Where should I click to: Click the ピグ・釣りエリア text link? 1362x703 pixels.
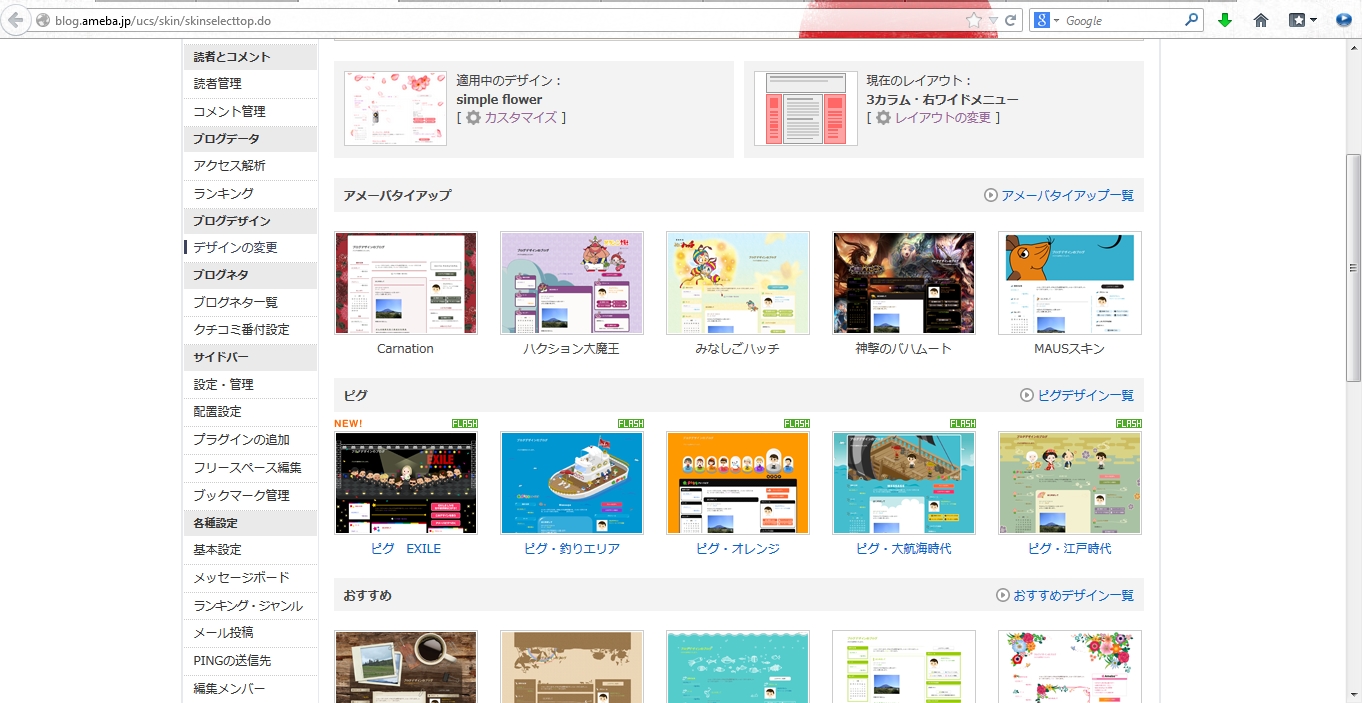coord(572,549)
